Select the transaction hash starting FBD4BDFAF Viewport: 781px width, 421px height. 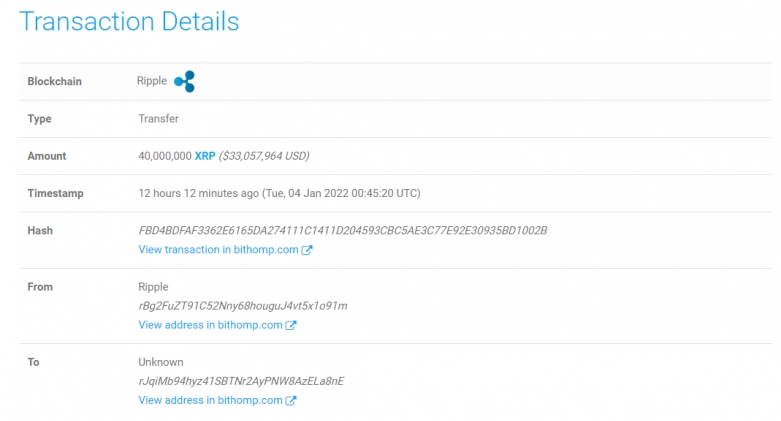click(x=343, y=230)
